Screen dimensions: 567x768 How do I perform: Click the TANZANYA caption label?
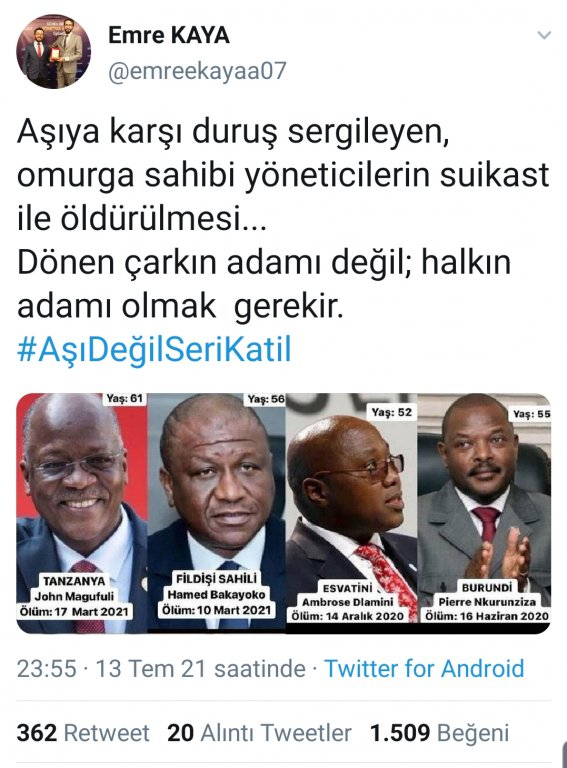point(74,581)
